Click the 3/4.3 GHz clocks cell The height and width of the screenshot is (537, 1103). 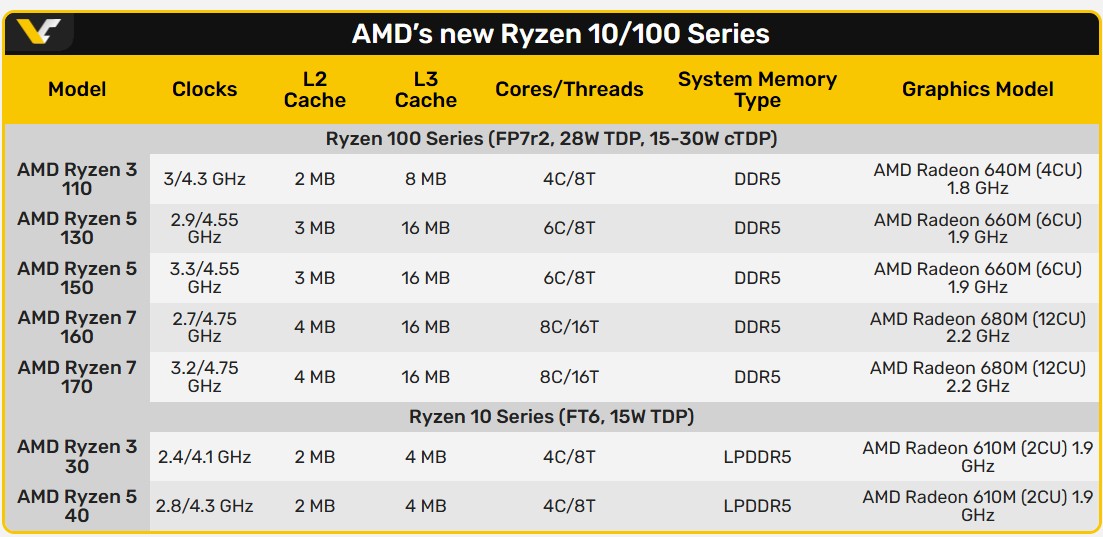204,179
